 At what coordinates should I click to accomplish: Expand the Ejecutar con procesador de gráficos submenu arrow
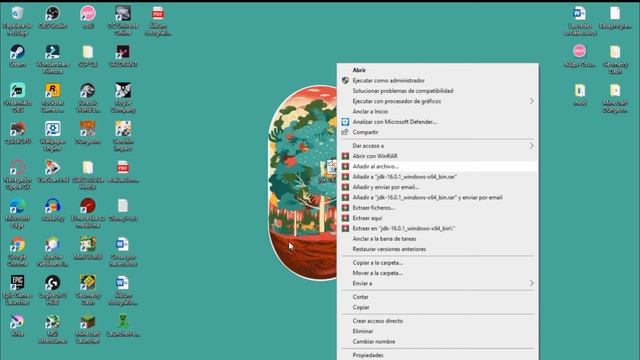pos(531,101)
